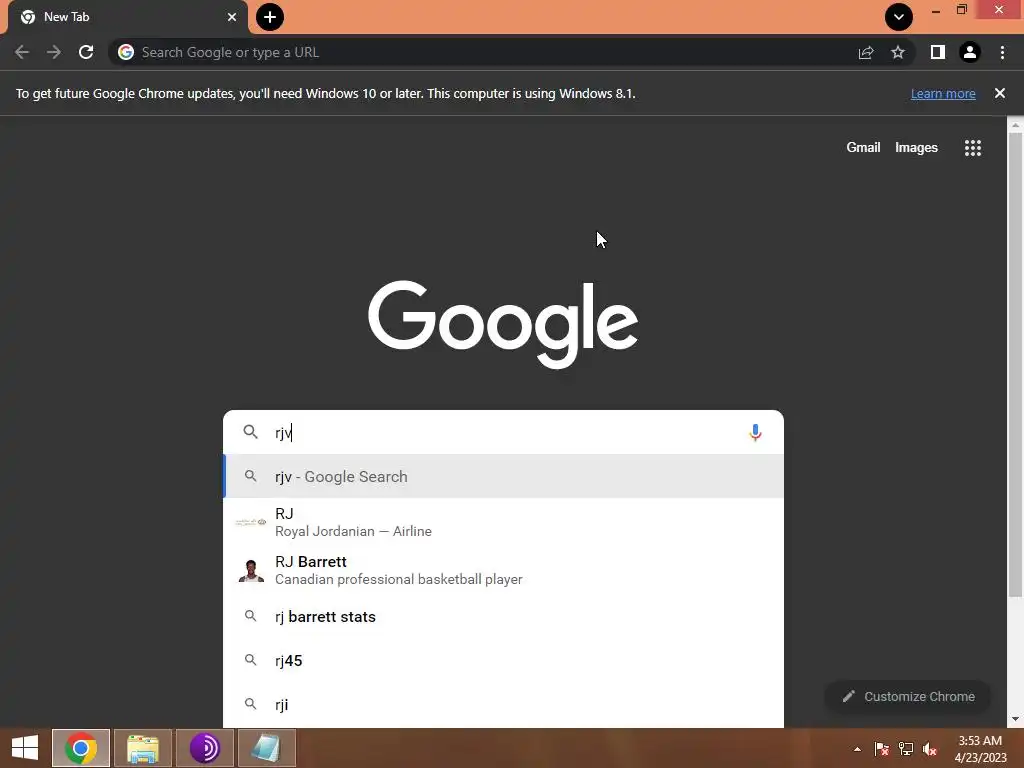Select RJ Royal Jordanian Airline suggestion
Viewport: 1024px width, 768px height.
(x=503, y=522)
